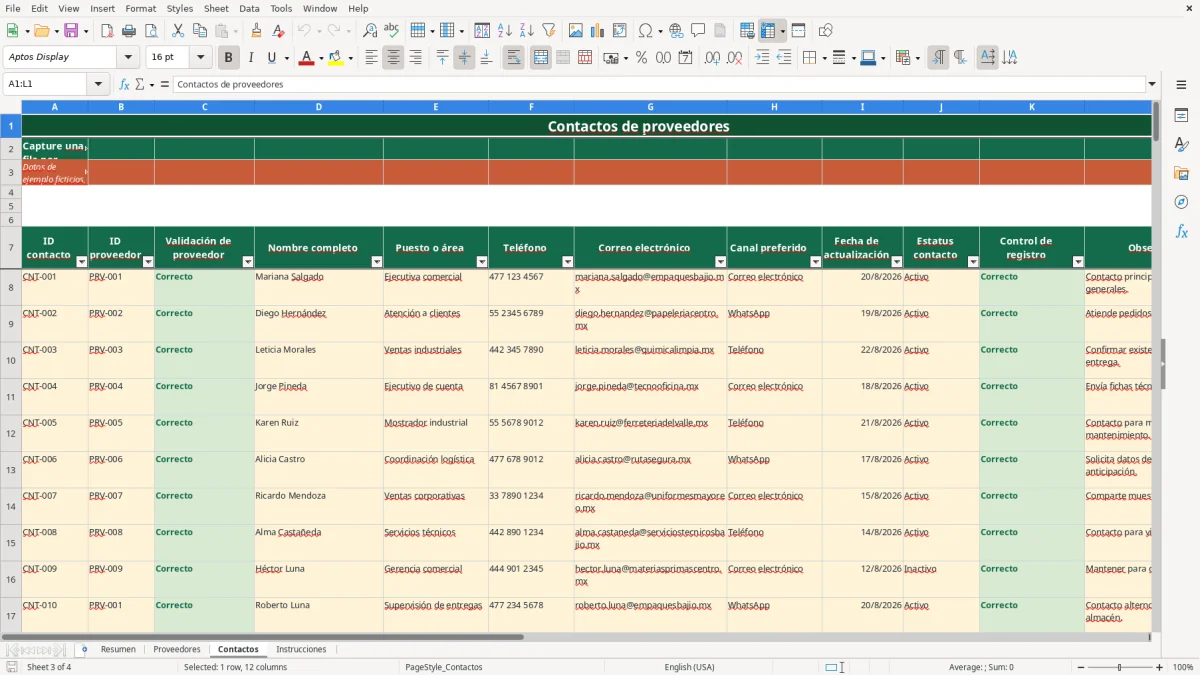This screenshot has height=675, width=1200.
Task: Click the Sort Descending icon
Action: click(x=526, y=31)
